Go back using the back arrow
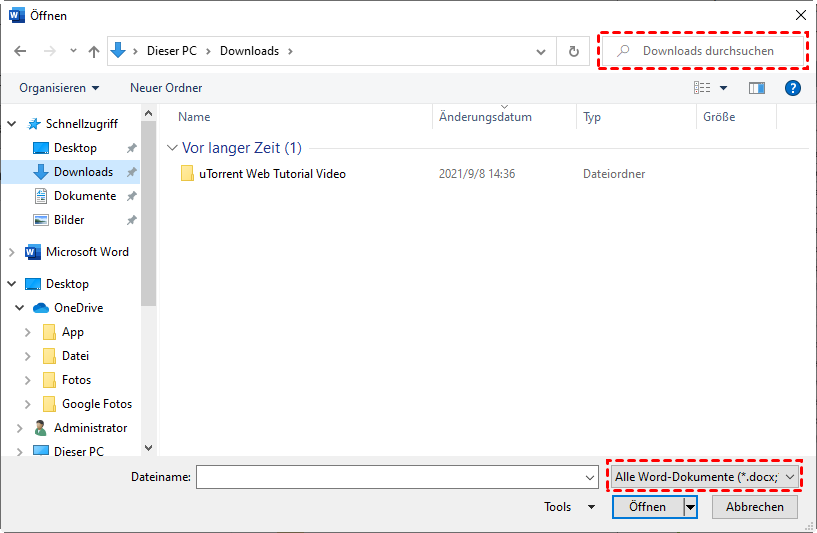Viewport: 817px width, 533px height. [20, 51]
